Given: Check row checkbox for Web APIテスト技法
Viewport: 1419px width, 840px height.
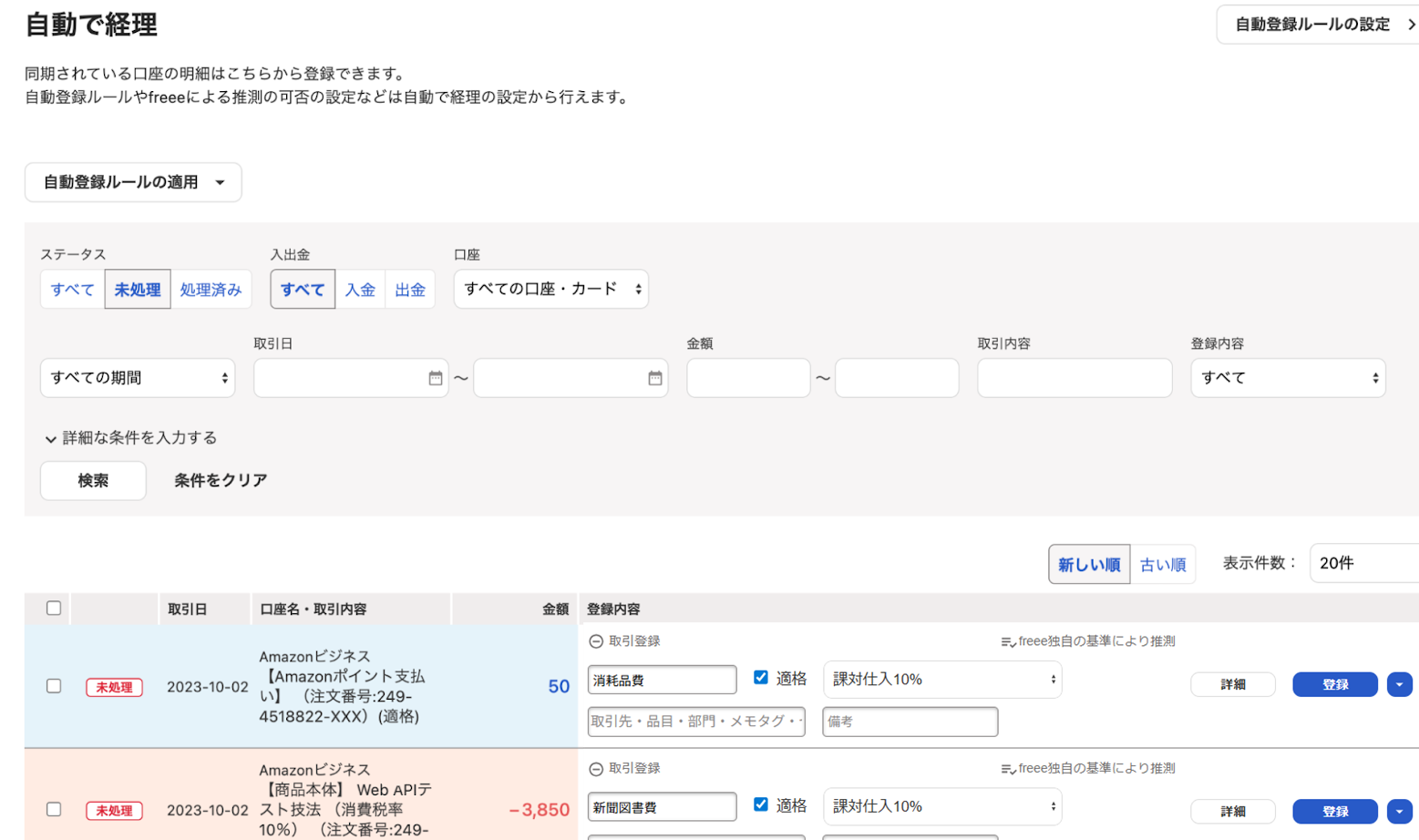Looking at the screenshot, I should click(54, 809).
